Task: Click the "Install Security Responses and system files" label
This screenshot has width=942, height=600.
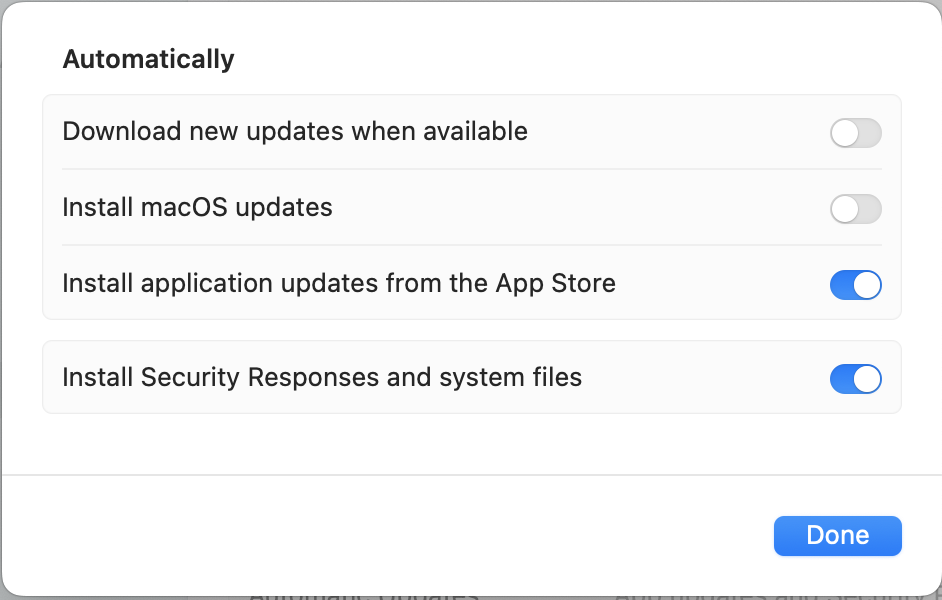Action: (x=321, y=377)
